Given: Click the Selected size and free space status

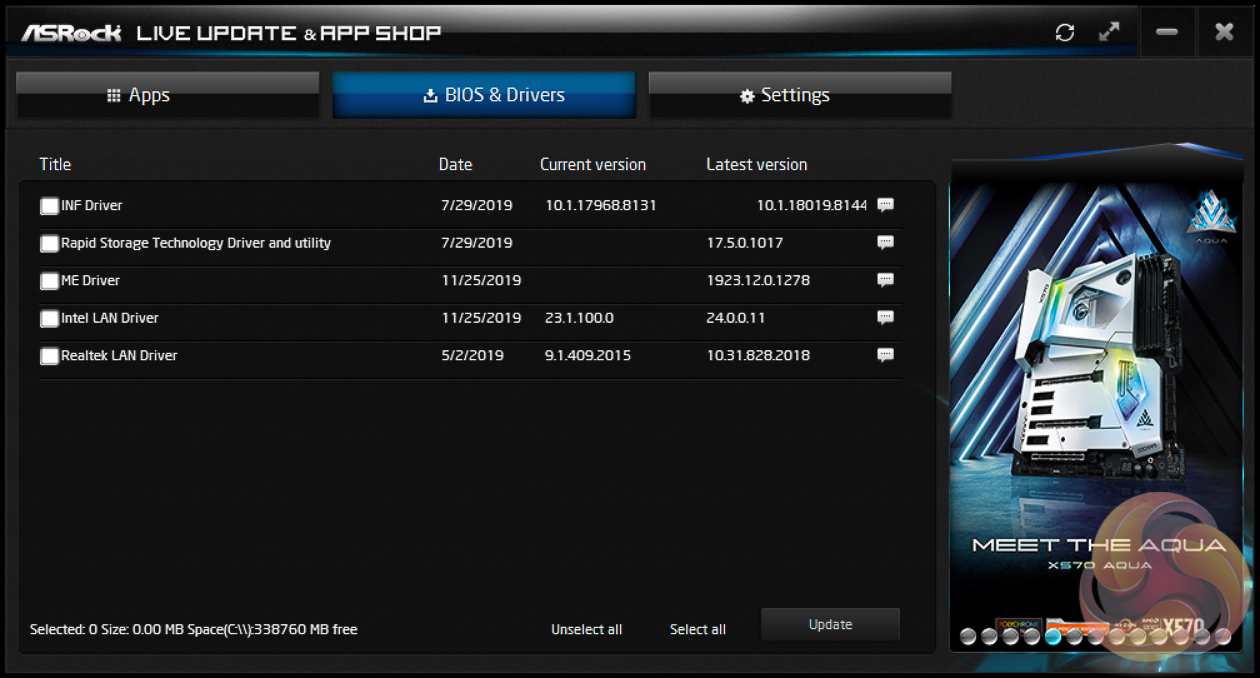Looking at the screenshot, I should coord(194,629).
